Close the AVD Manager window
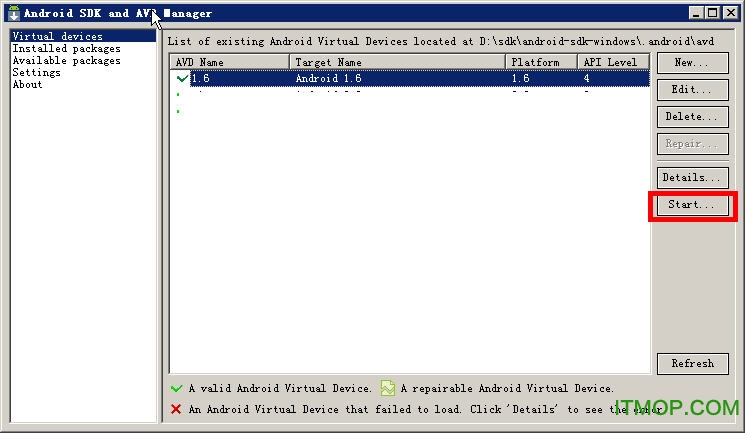The width and height of the screenshot is (745, 433). click(730, 13)
